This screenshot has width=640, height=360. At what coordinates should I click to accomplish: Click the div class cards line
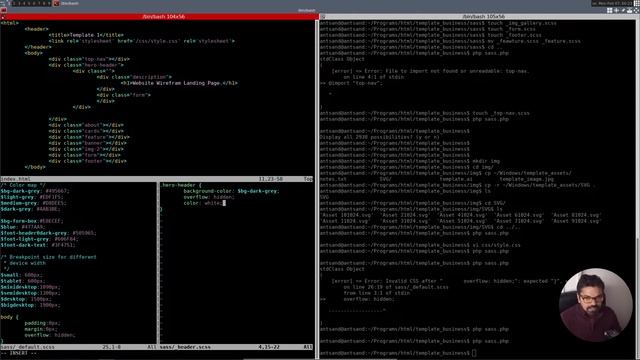coord(86,131)
